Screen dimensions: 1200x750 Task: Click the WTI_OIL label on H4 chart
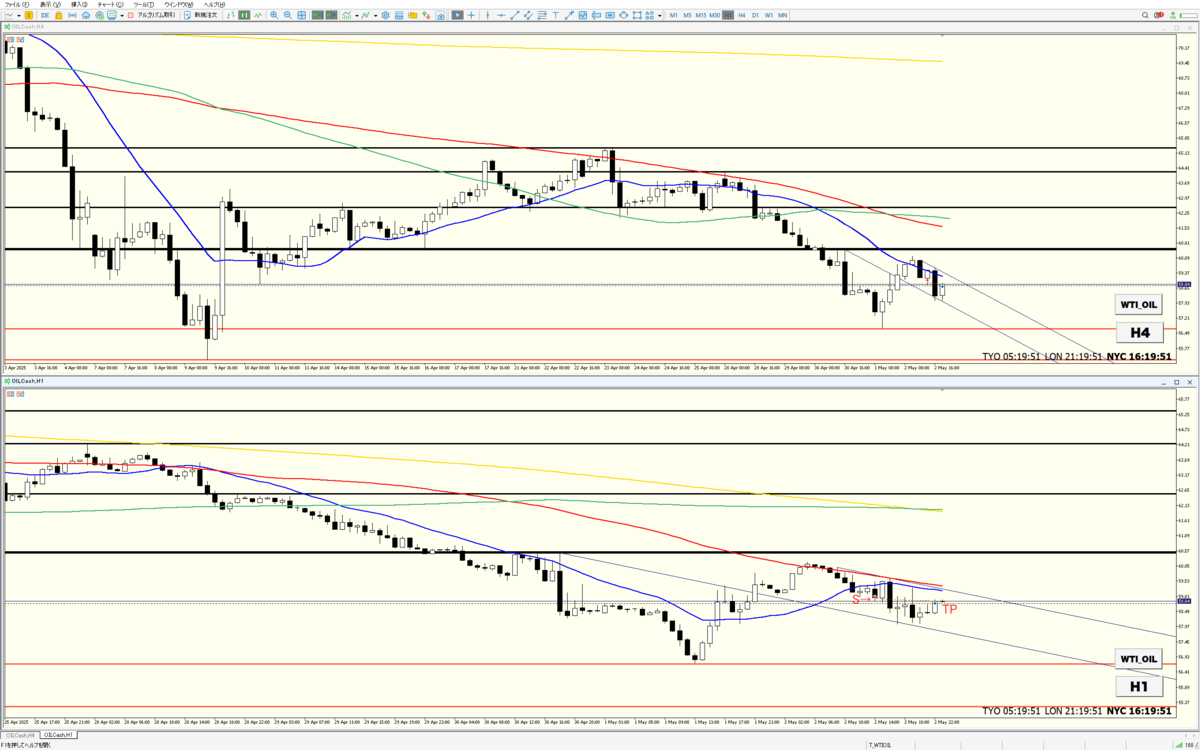[1139, 304]
